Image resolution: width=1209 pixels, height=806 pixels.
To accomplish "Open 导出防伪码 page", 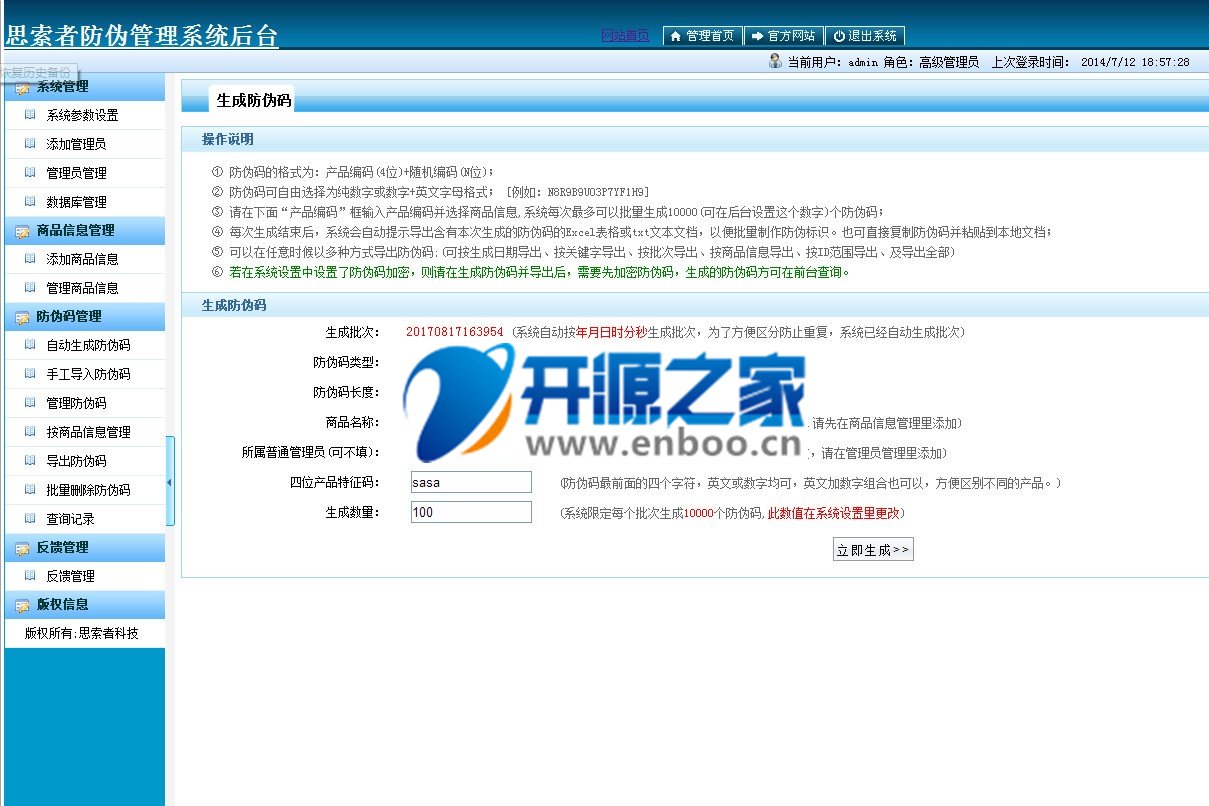I will pos(76,461).
